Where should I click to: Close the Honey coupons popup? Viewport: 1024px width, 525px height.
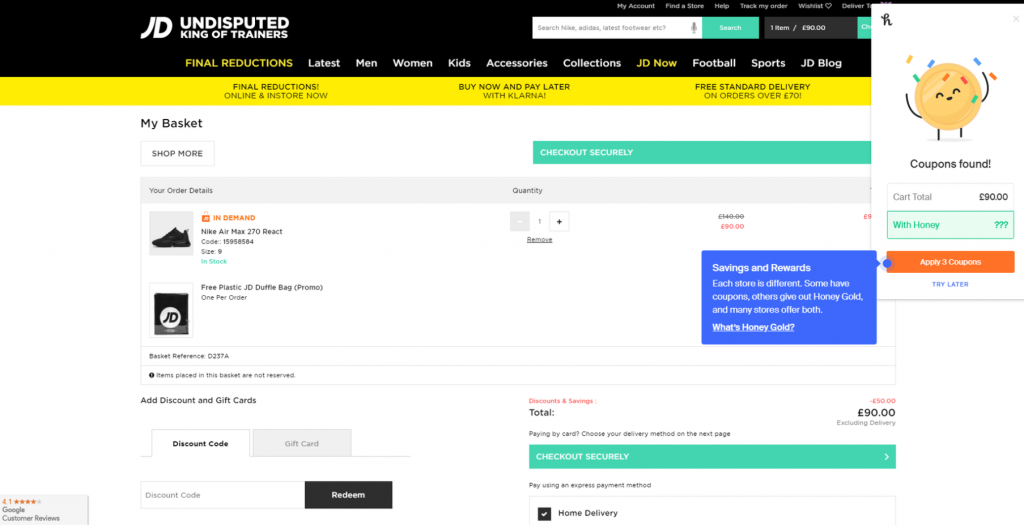1016,19
